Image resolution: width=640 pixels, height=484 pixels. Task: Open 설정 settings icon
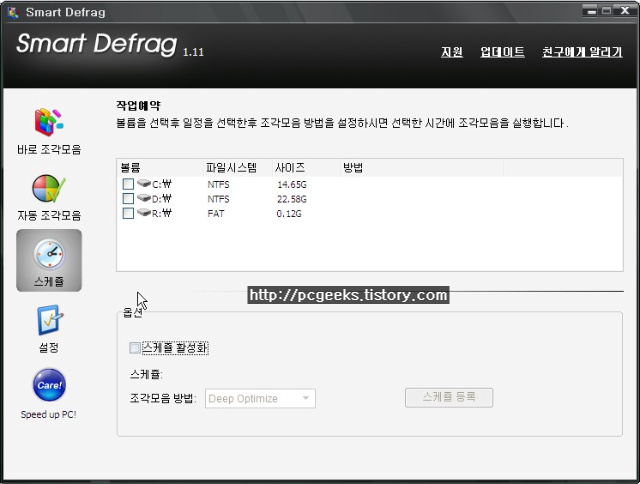click(50, 320)
